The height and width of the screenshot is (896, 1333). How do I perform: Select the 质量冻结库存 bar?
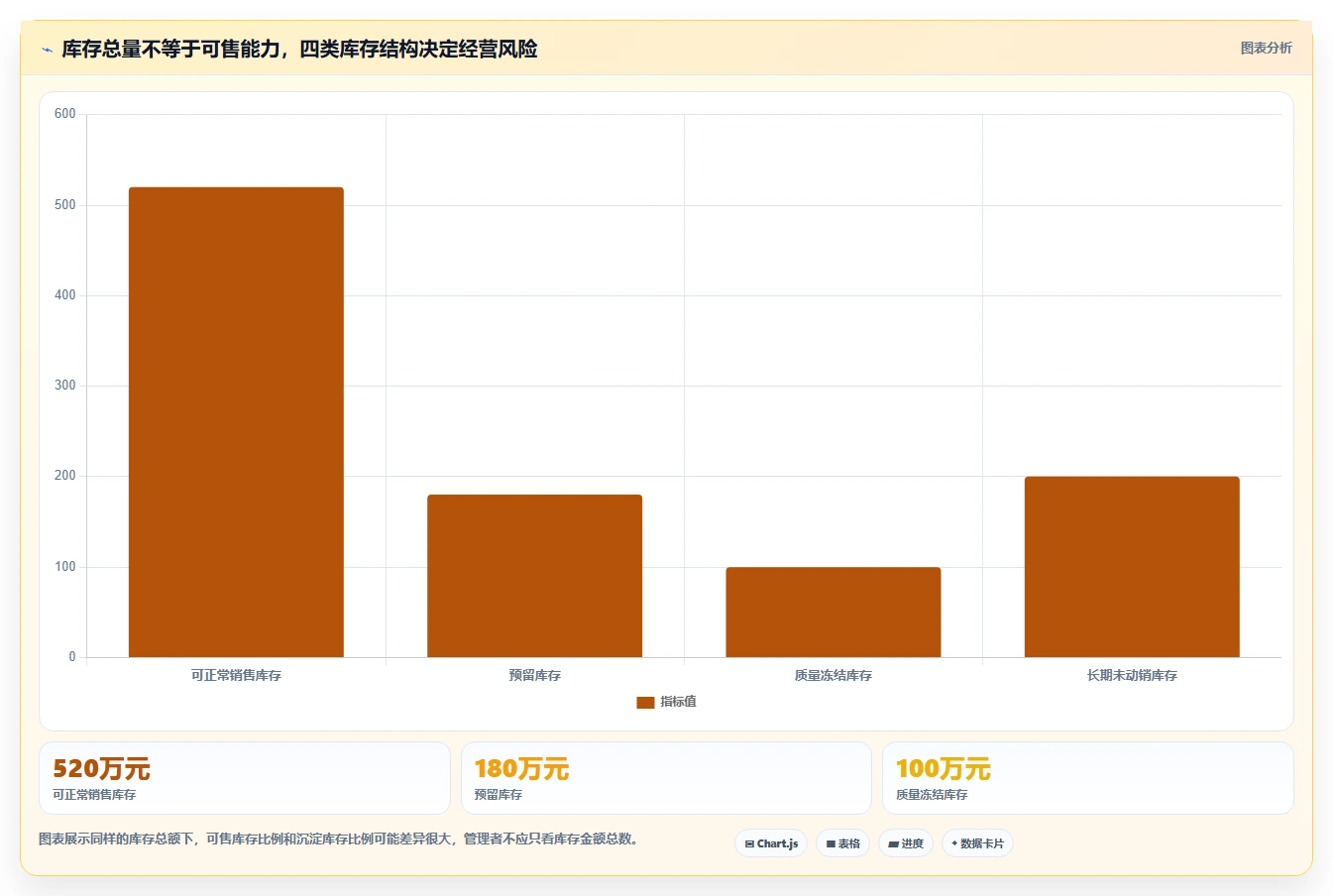(x=833, y=612)
